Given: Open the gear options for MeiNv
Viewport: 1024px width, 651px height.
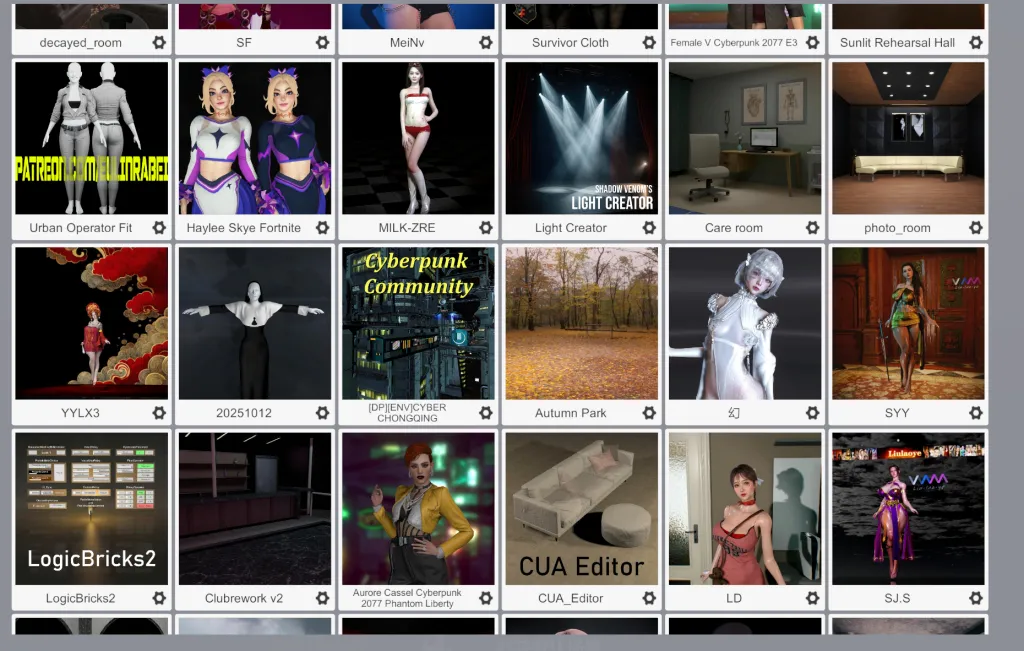Looking at the screenshot, I should 486,42.
